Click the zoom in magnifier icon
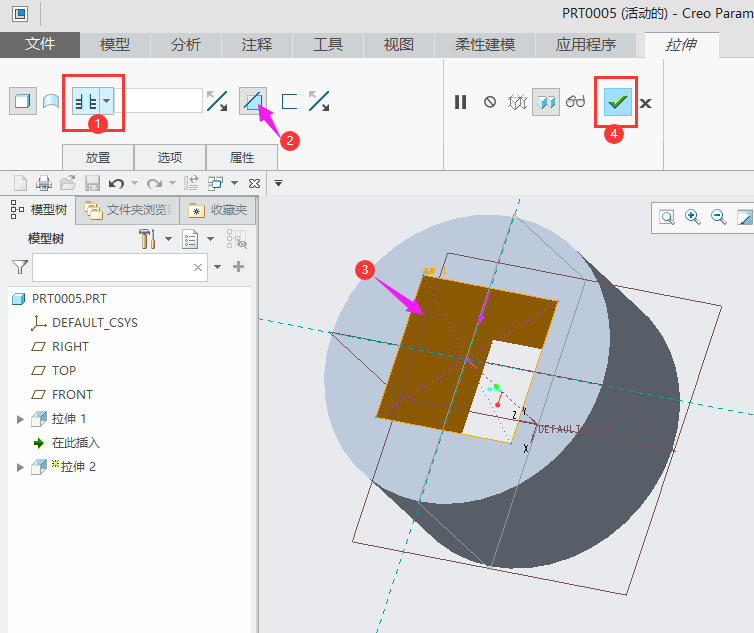The image size is (754, 633). click(692, 217)
